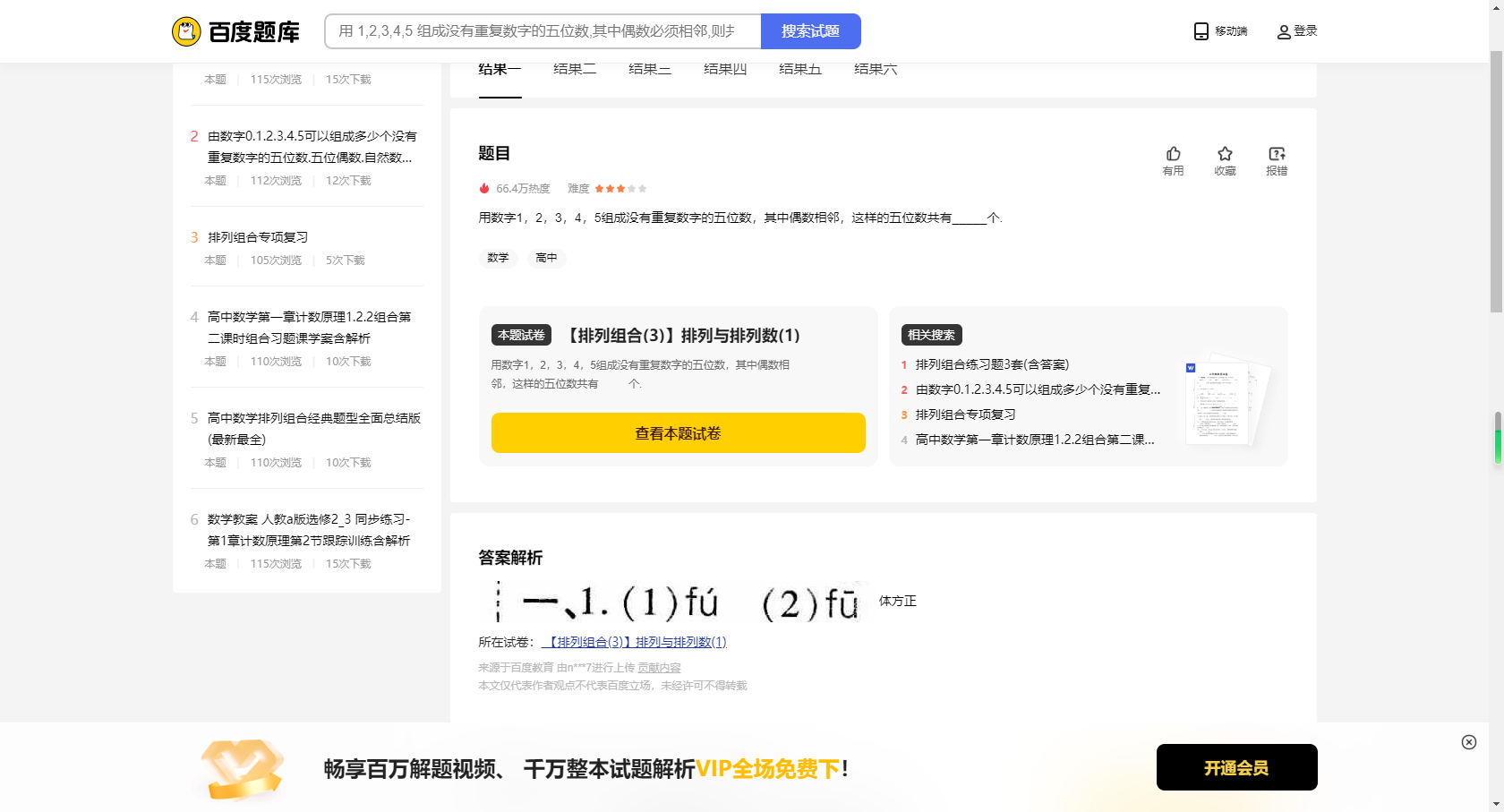Click the 登录 user icon
The image size is (1504, 812).
[1284, 31]
